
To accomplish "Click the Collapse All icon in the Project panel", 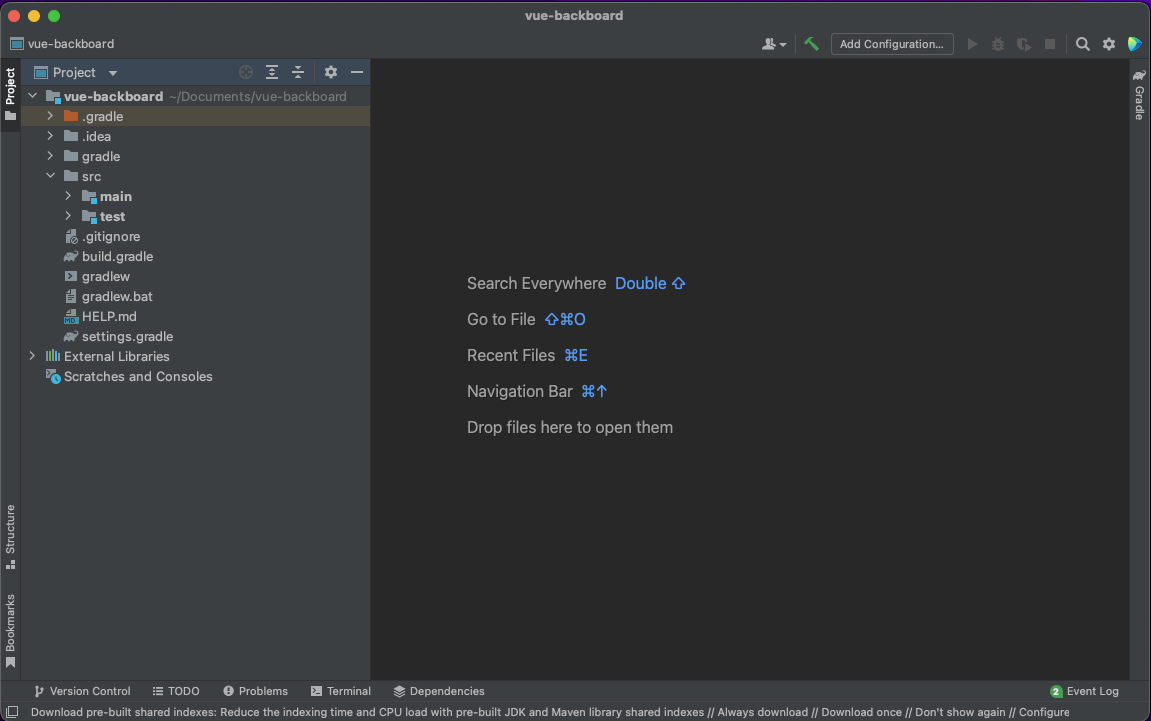I will [297, 72].
